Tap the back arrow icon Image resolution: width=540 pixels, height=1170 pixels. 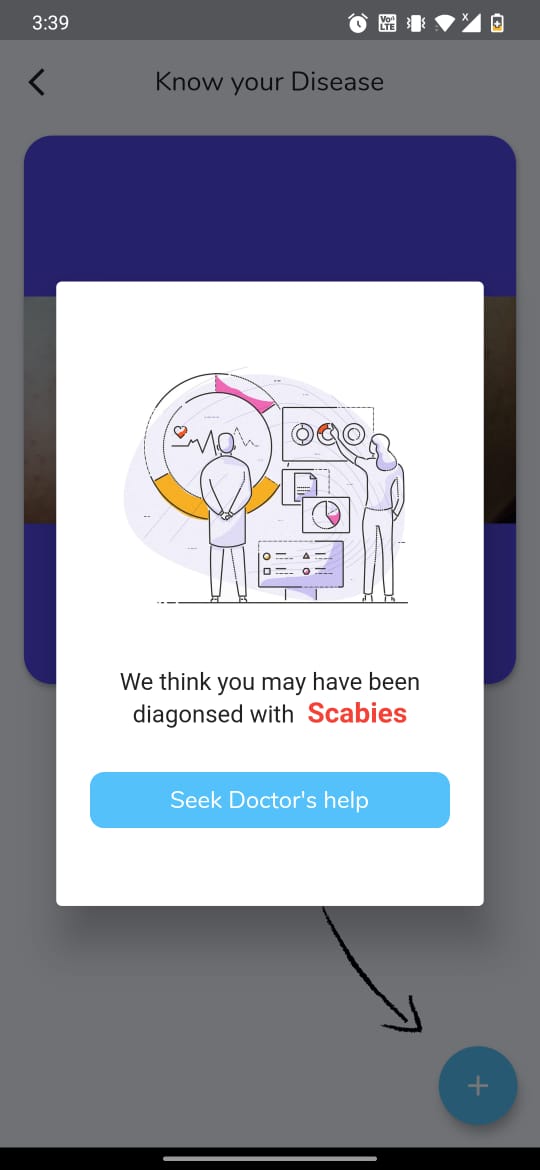(x=37, y=82)
